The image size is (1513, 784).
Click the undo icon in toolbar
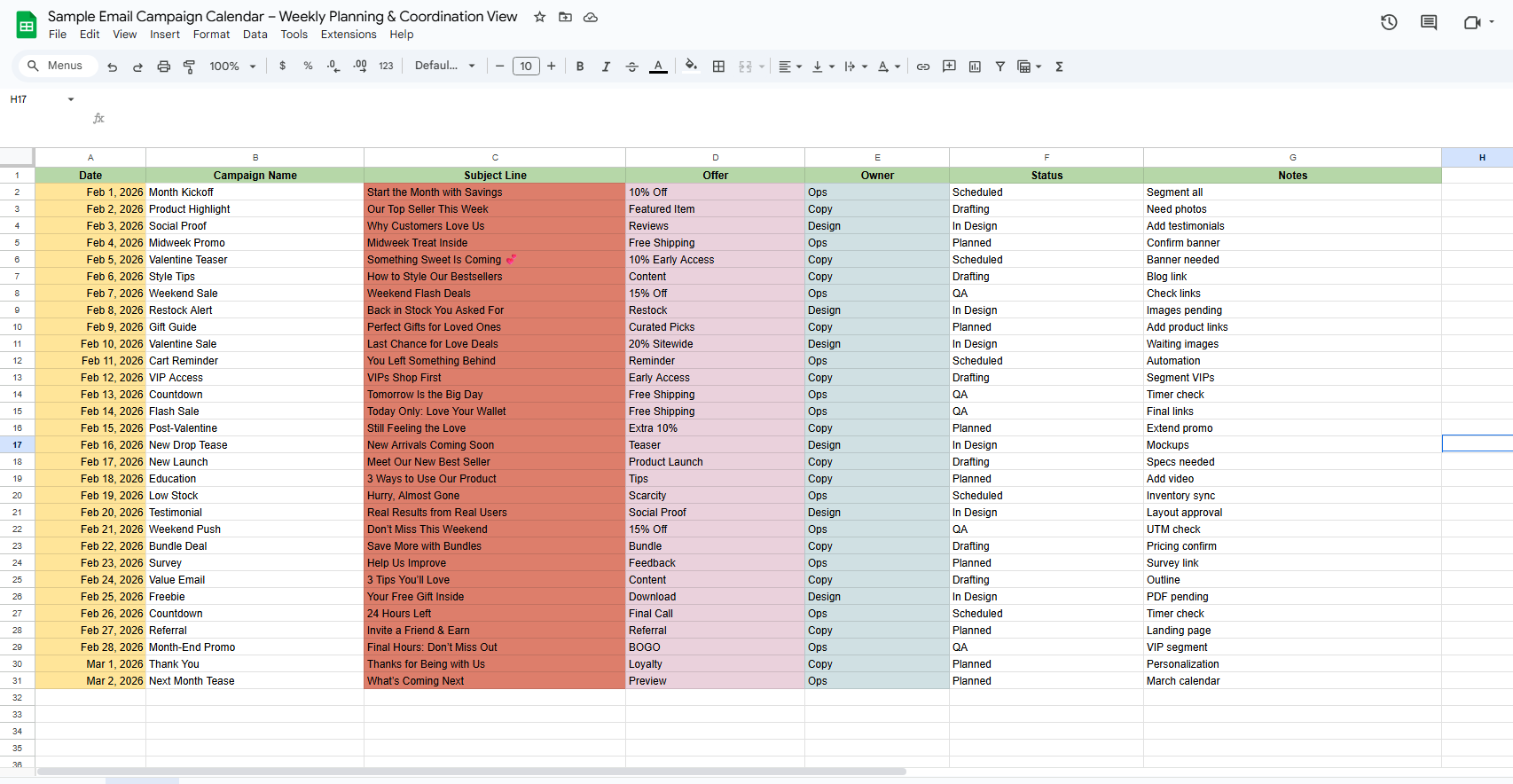pos(112,67)
